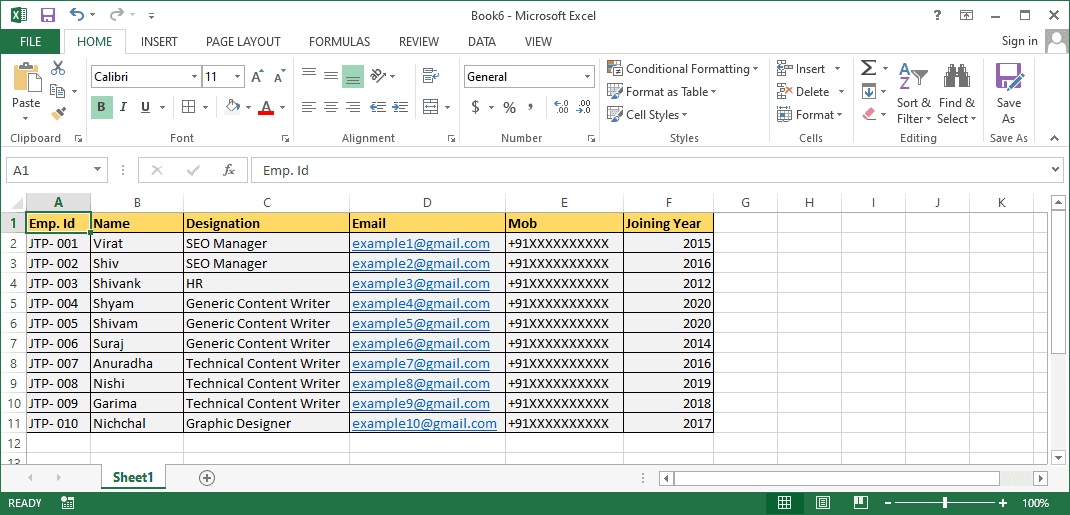Click the red Font Color A
Image resolution: width=1070 pixels, height=515 pixels.
point(266,107)
